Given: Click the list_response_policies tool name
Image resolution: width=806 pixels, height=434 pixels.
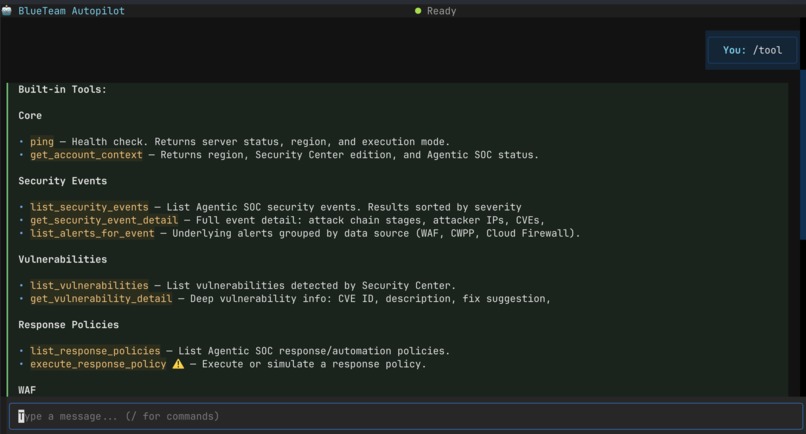Looking at the screenshot, I should click(95, 351).
